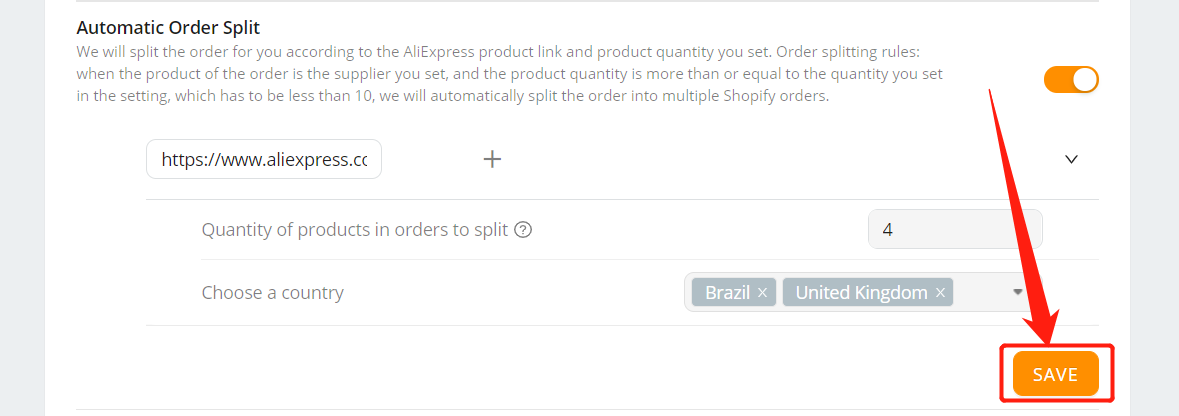This screenshot has height=416, width=1179.
Task: Click the United Kingdom tag label
Action: pos(861,293)
